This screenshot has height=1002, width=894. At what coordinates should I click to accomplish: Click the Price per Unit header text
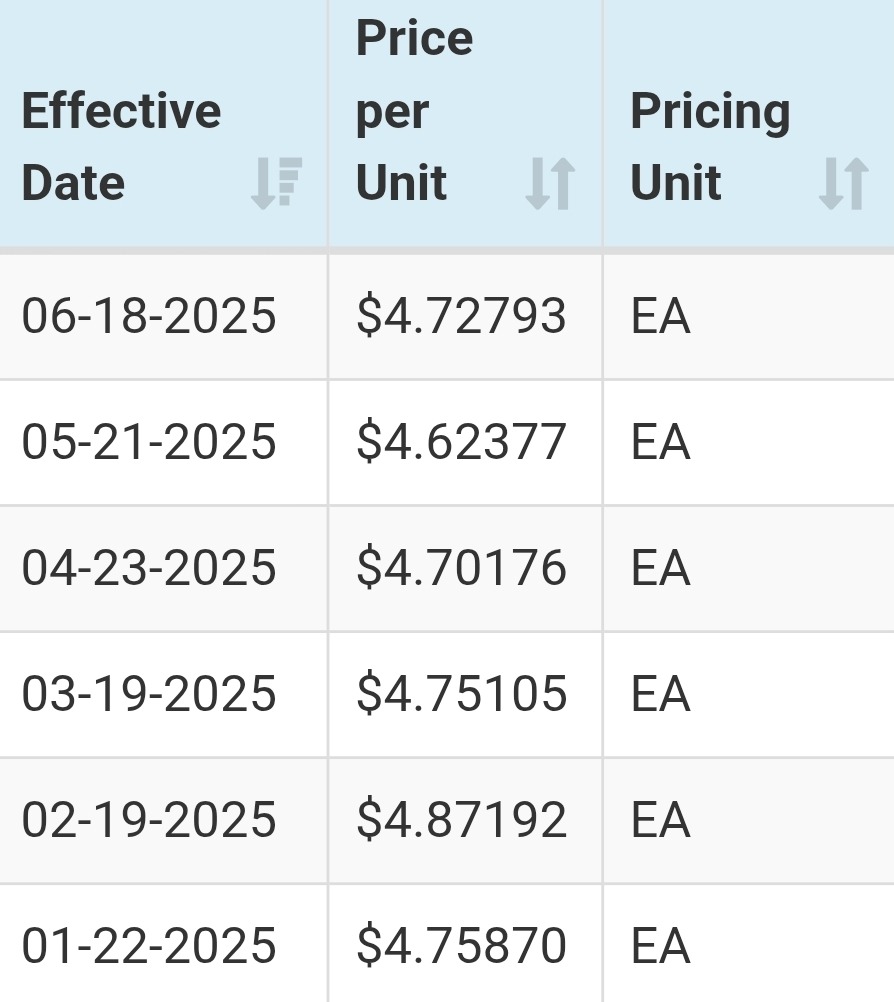point(414,110)
